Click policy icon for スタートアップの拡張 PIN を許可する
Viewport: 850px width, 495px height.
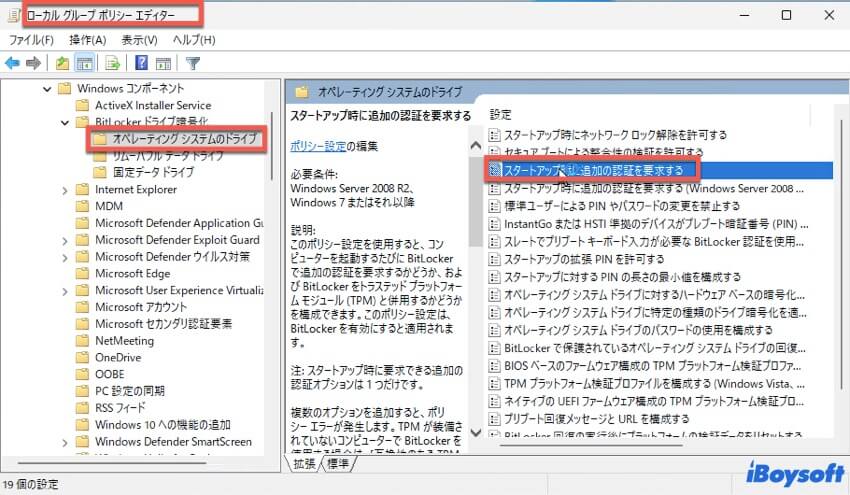pyautogui.click(x=494, y=259)
